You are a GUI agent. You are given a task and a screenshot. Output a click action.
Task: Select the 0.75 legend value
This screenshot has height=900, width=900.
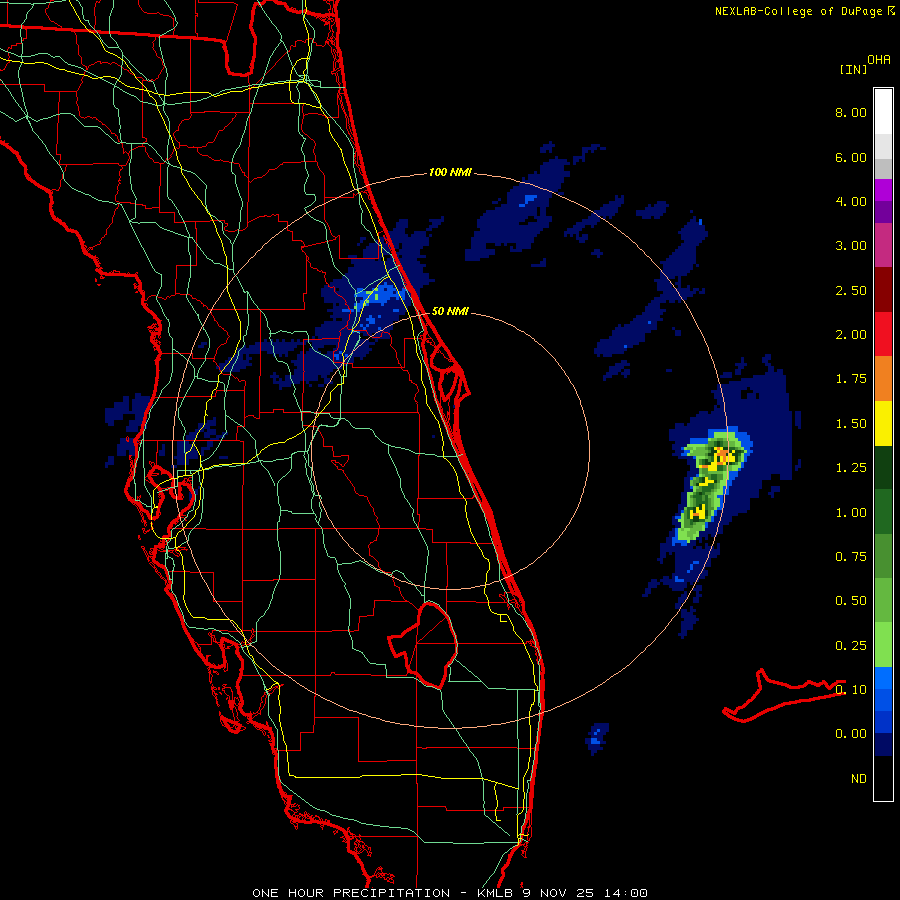pos(851,557)
